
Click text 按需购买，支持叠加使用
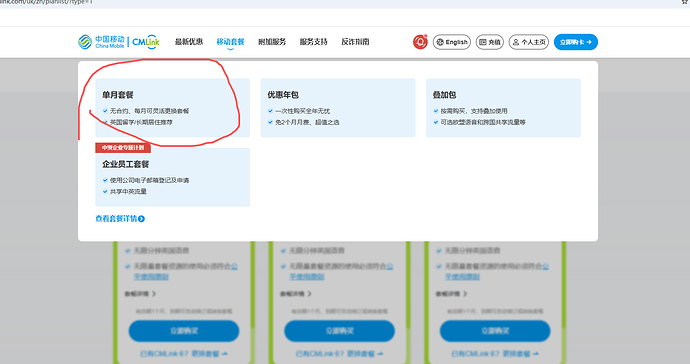tap(474, 111)
